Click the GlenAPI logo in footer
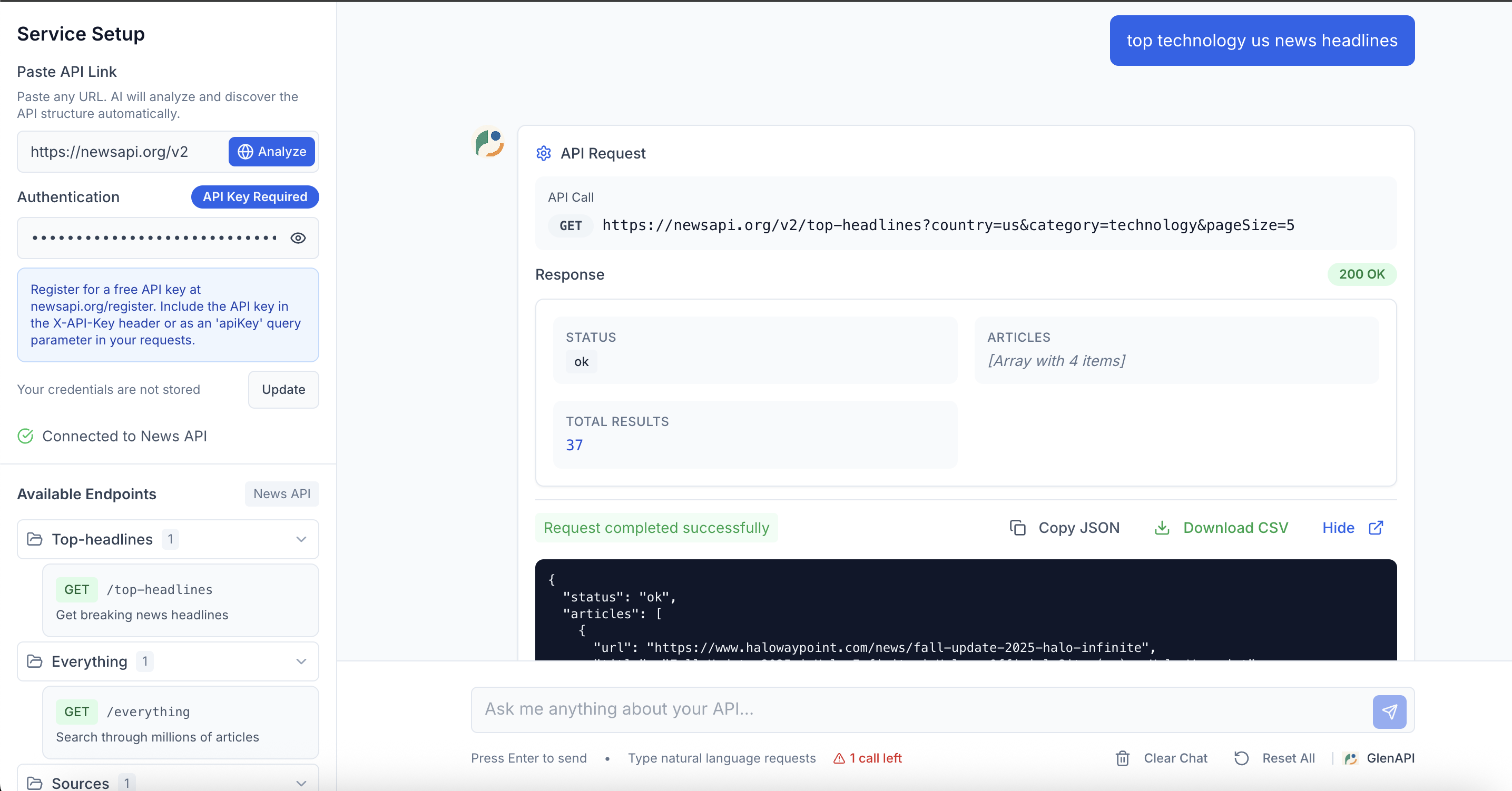1512x791 pixels. [x=1350, y=758]
